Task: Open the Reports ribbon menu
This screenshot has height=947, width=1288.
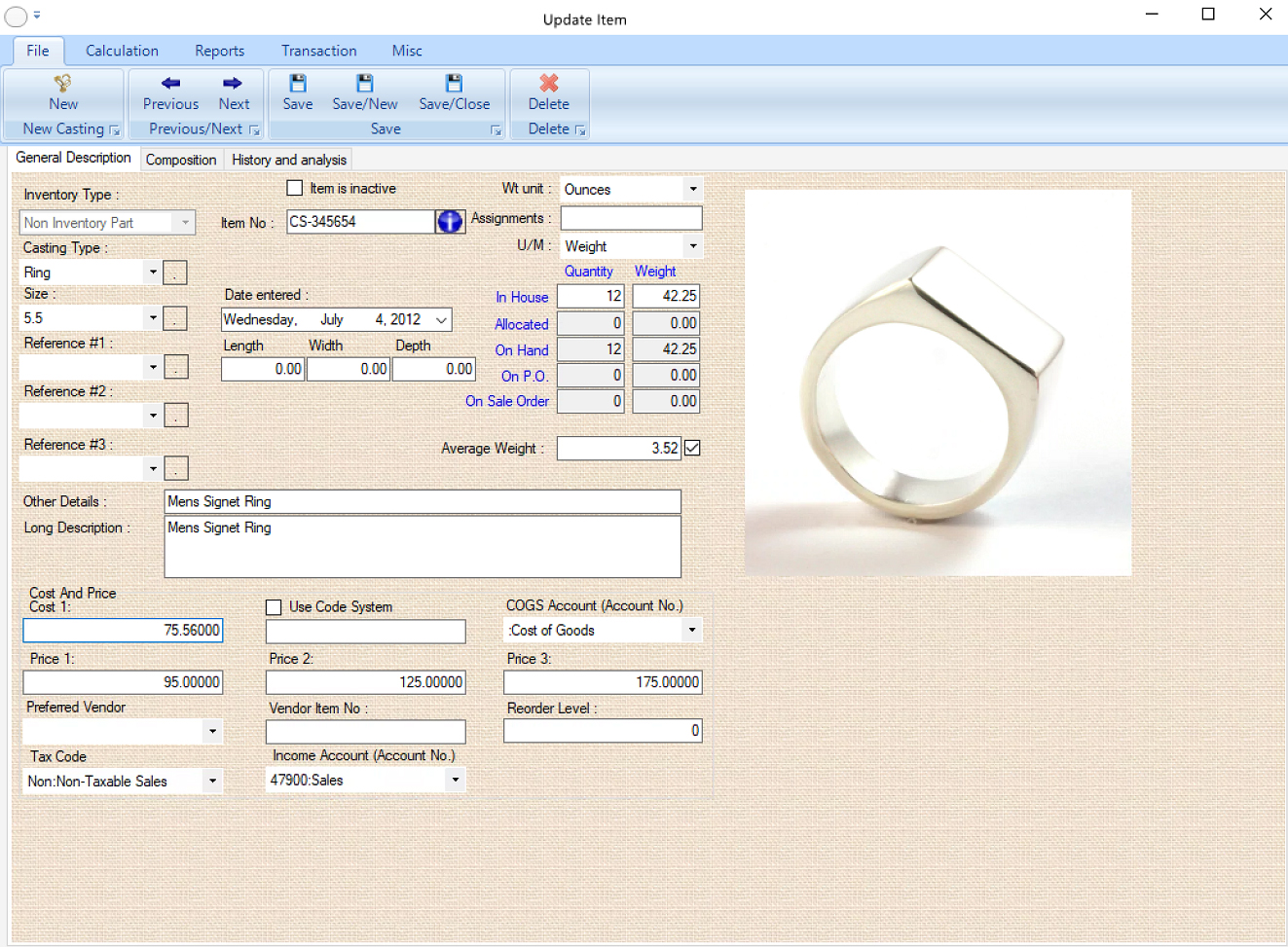Action: coord(219,51)
